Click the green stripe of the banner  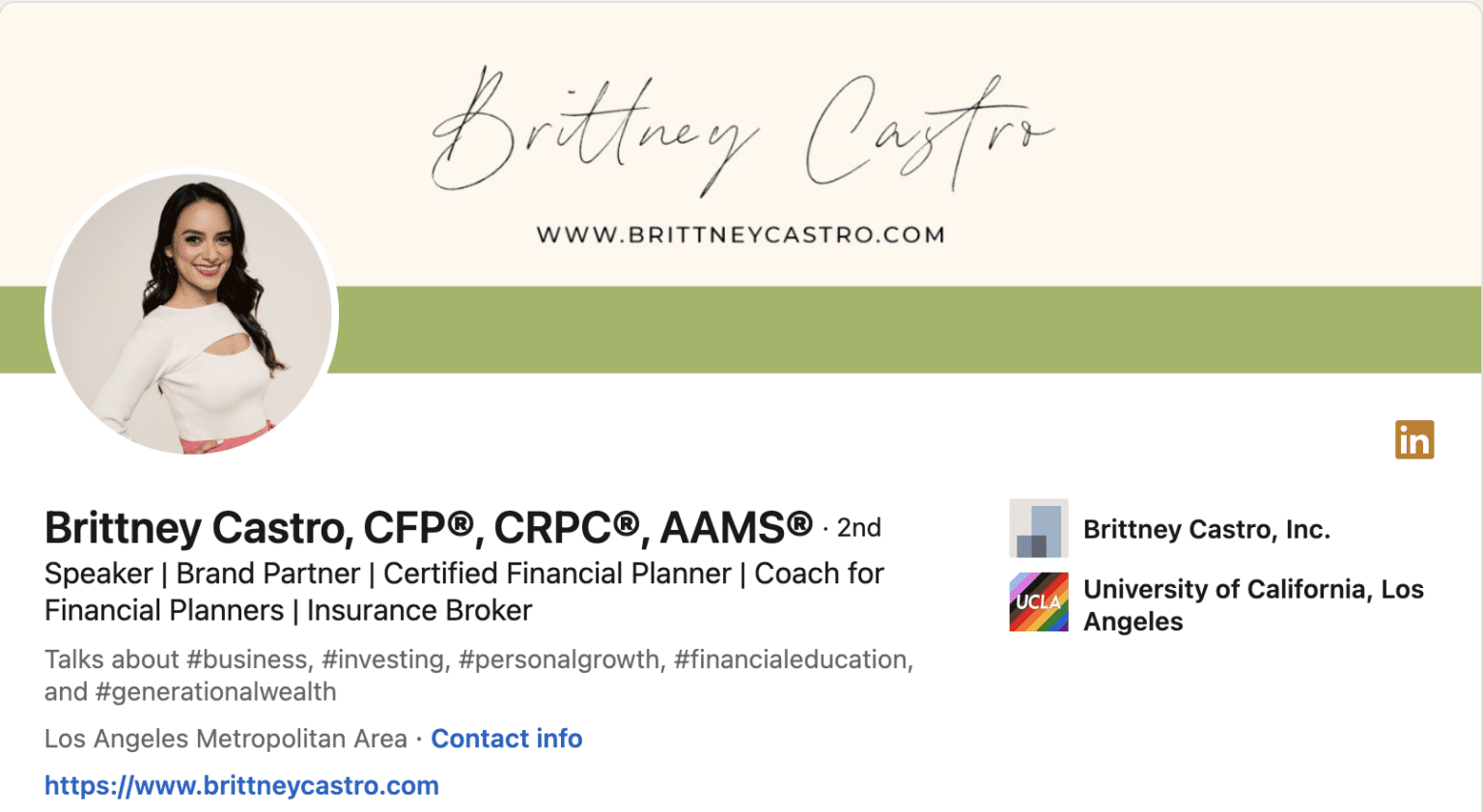tap(869, 329)
